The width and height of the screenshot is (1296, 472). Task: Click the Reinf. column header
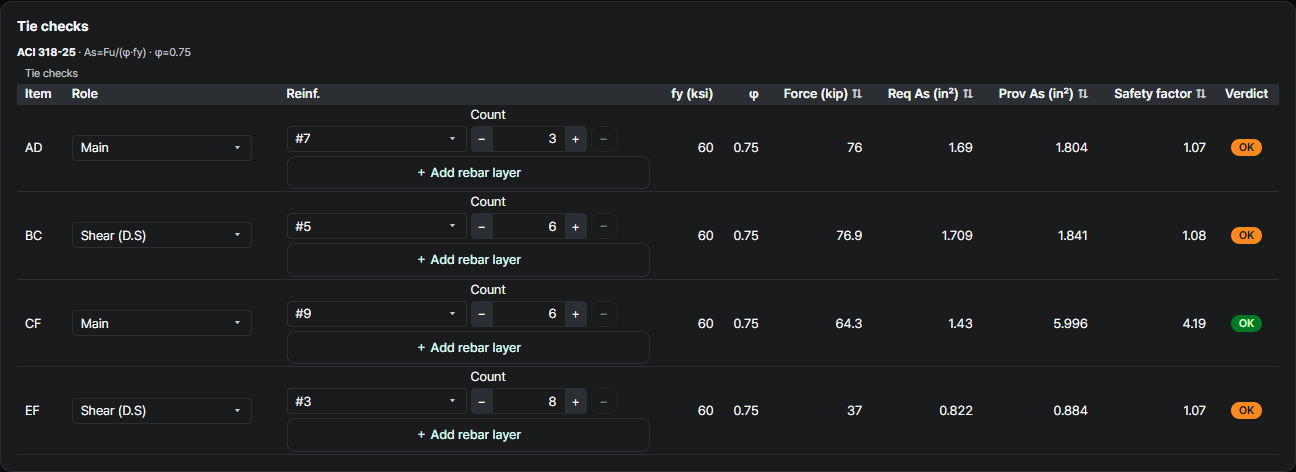303,94
